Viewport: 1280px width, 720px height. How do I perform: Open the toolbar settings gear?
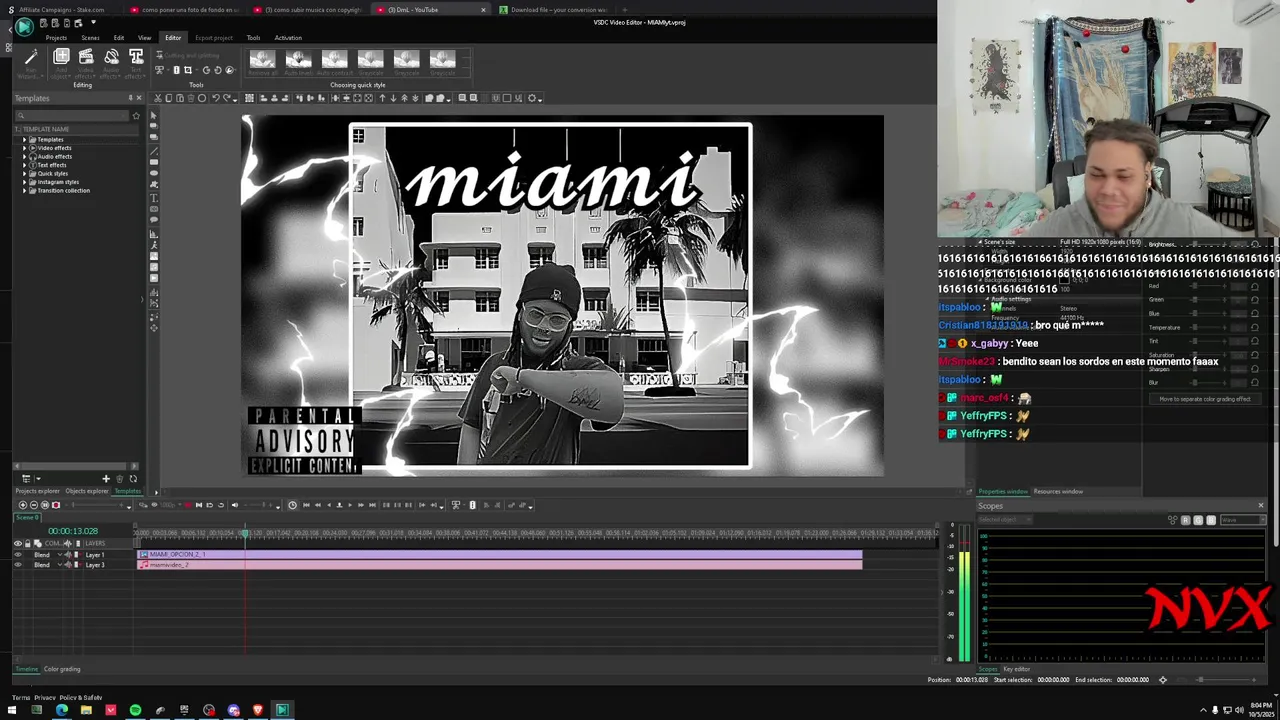(x=531, y=98)
